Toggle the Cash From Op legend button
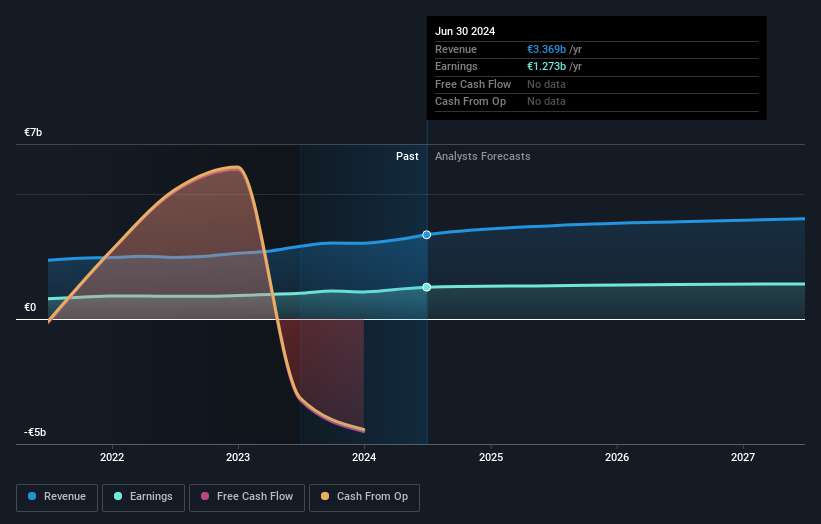The height and width of the screenshot is (524, 821). tap(364, 497)
